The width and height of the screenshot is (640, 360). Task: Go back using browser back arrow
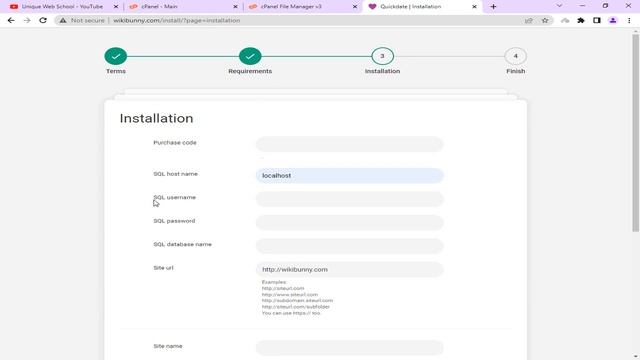pos(11,20)
